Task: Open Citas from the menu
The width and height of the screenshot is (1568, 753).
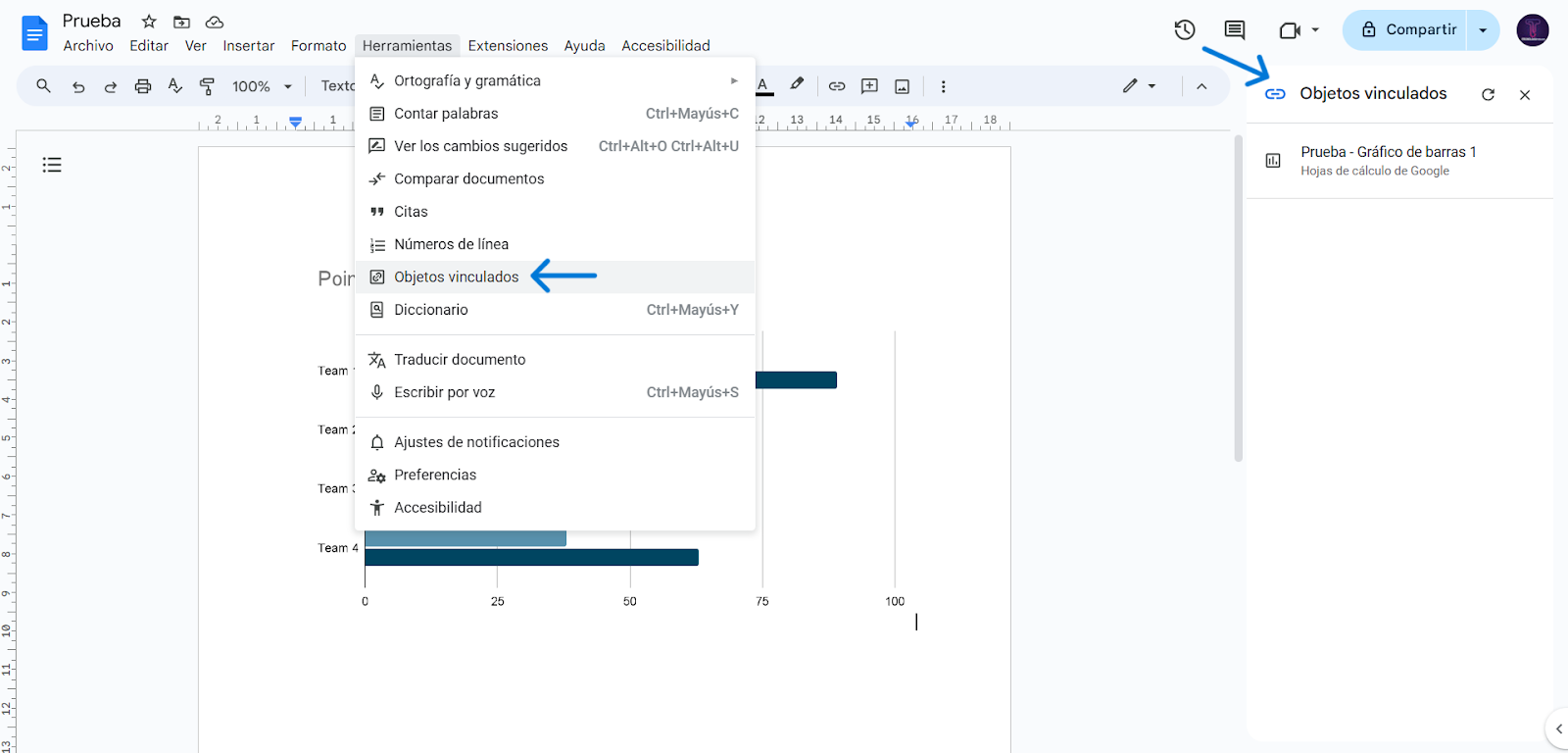Action: (x=555, y=212)
